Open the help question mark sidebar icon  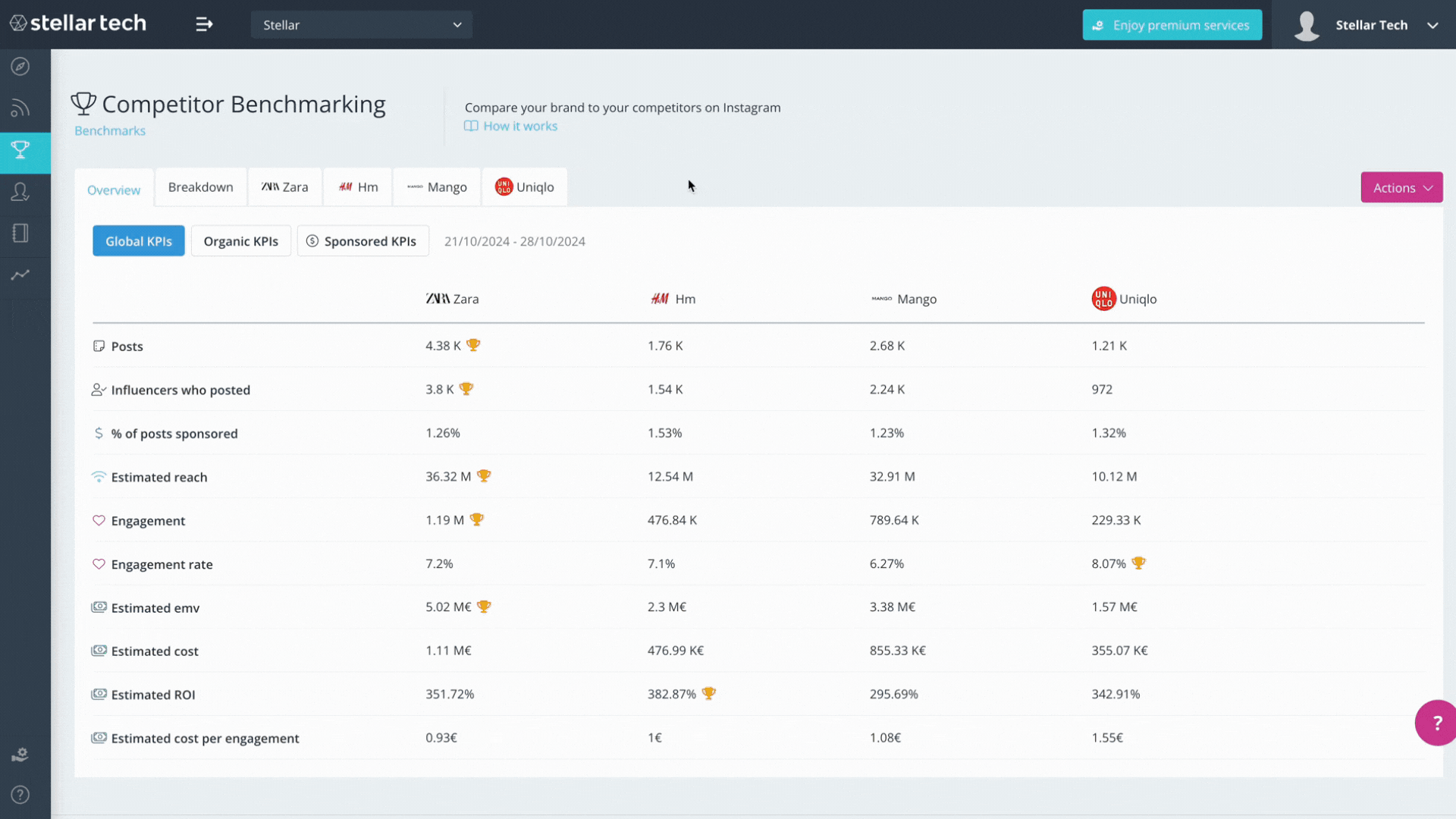pyautogui.click(x=20, y=795)
